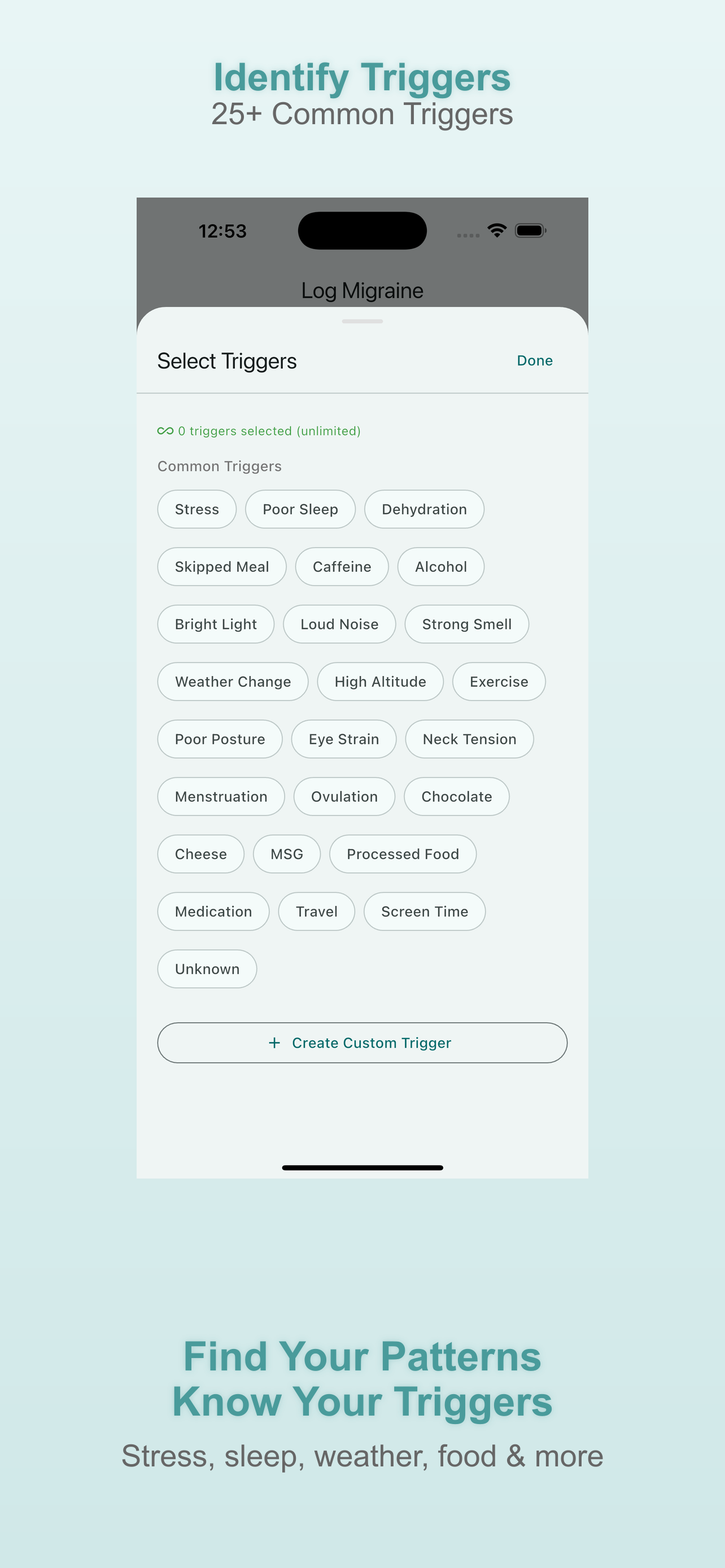Select the MSG trigger chip
The height and width of the screenshot is (1568, 725).
287,854
